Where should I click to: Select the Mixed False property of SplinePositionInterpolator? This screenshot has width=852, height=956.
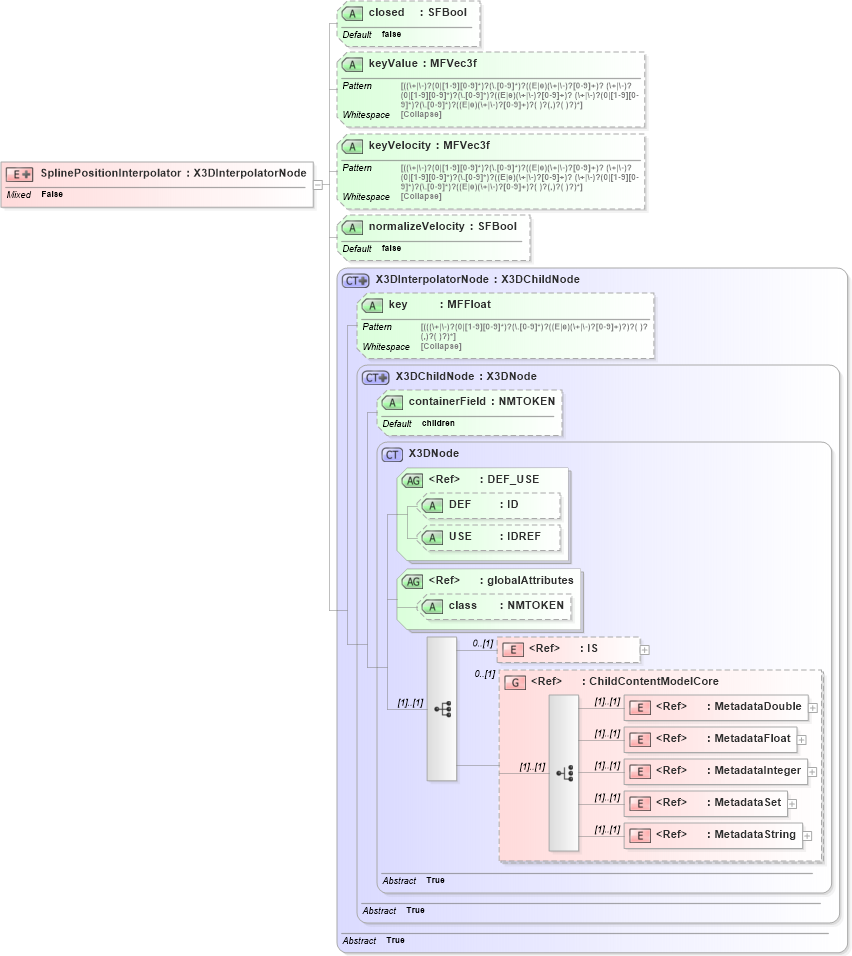click(35, 194)
